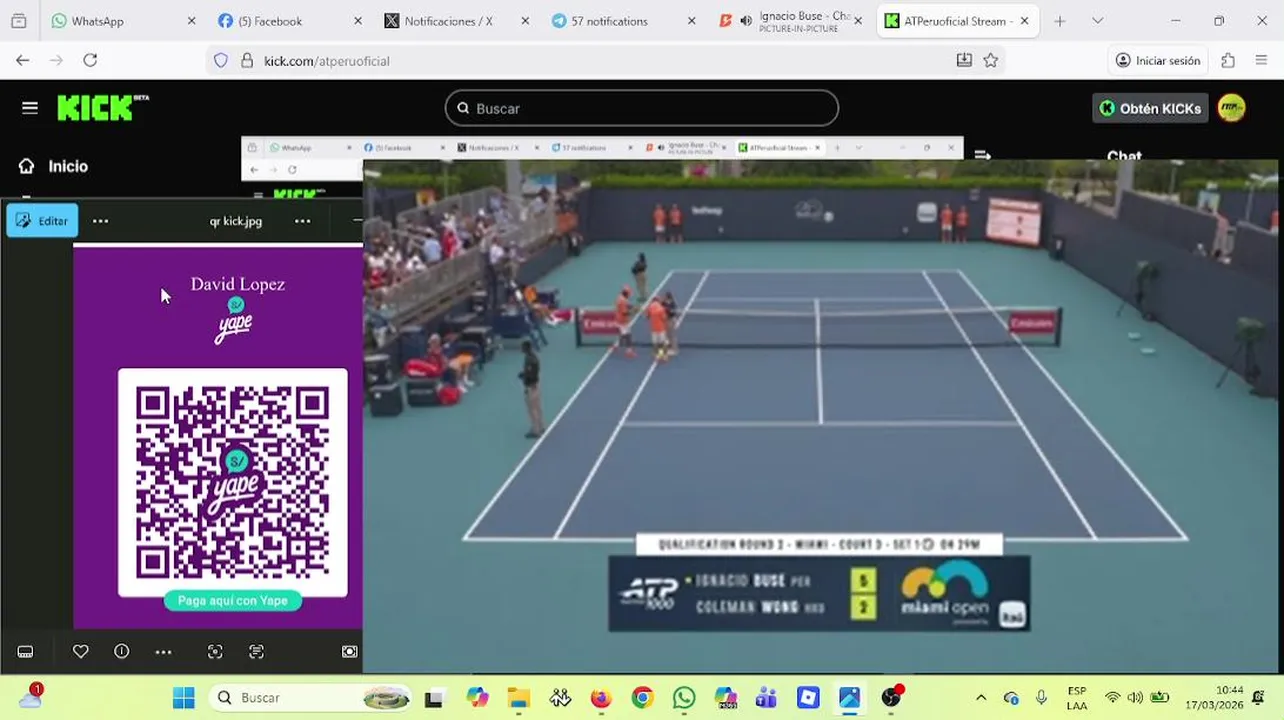This screenshot has width=1284, height=720.
Task: Open options beside qr kick.jpg filename
Action: pos(303,221)
